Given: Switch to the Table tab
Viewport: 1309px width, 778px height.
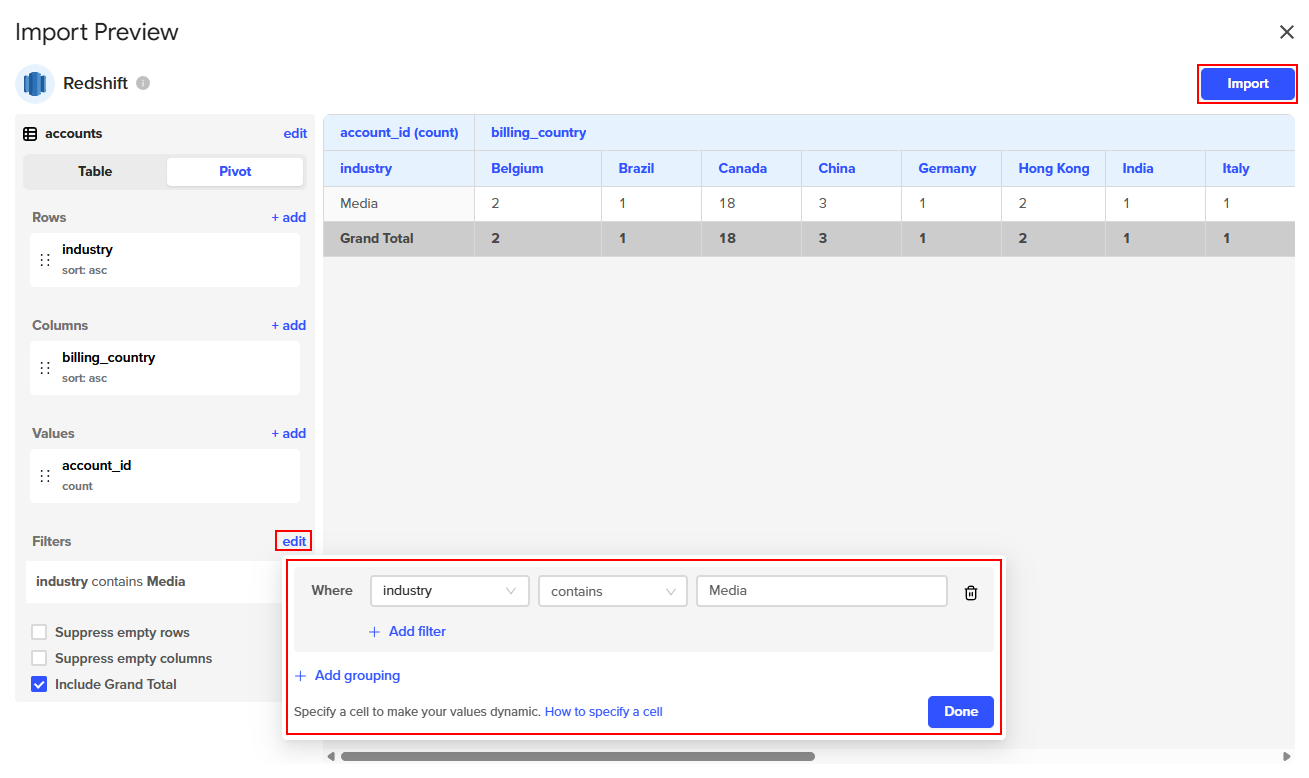Looking at the screenshot, I should (95, 171).
